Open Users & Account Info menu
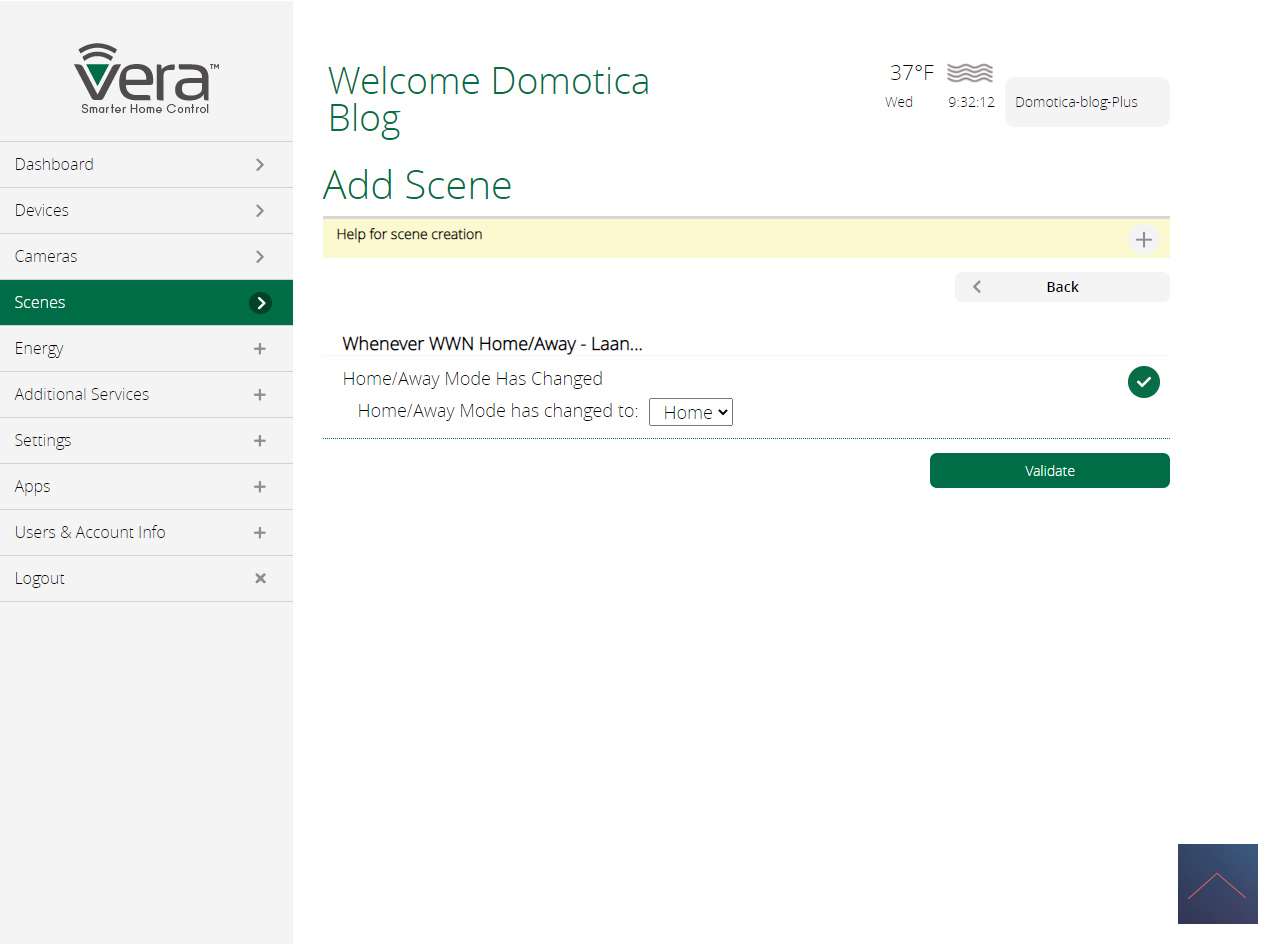Viewport: 1278px width, 944px height. coord(90,533)
